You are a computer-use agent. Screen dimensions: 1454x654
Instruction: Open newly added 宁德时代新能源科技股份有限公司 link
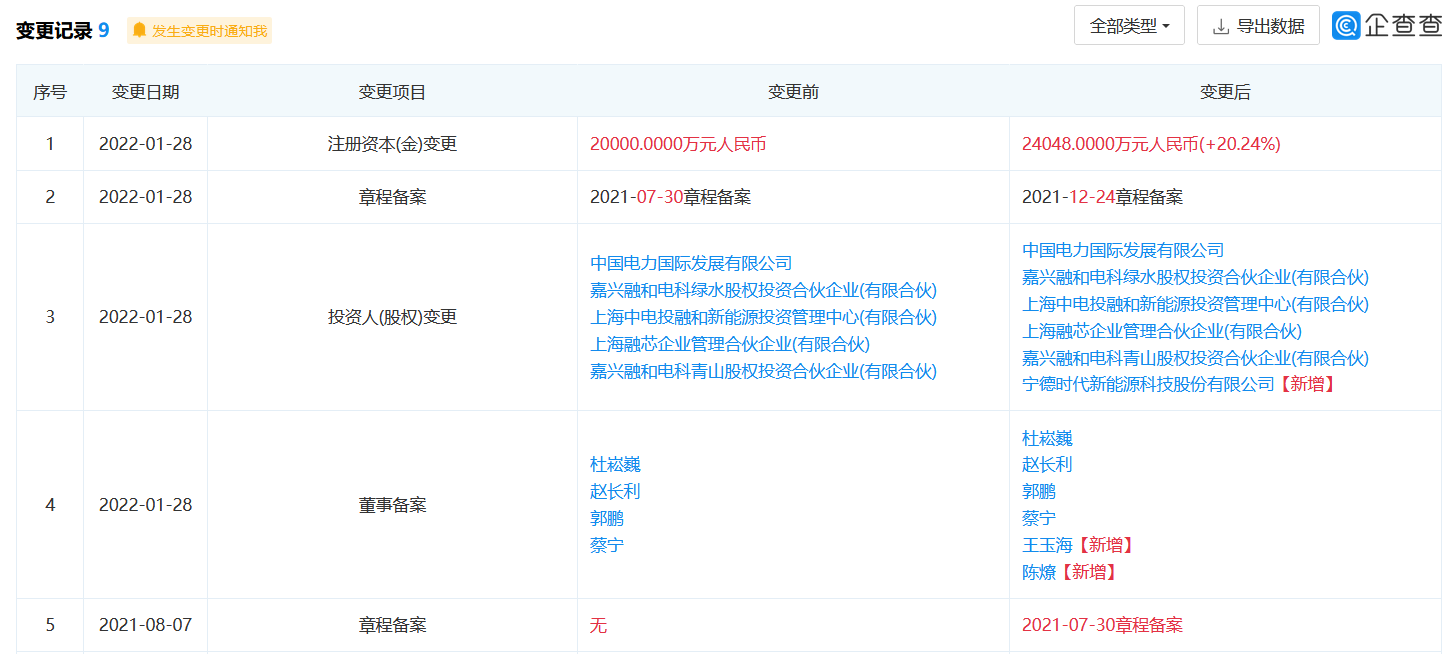(x=1148, y=384)
